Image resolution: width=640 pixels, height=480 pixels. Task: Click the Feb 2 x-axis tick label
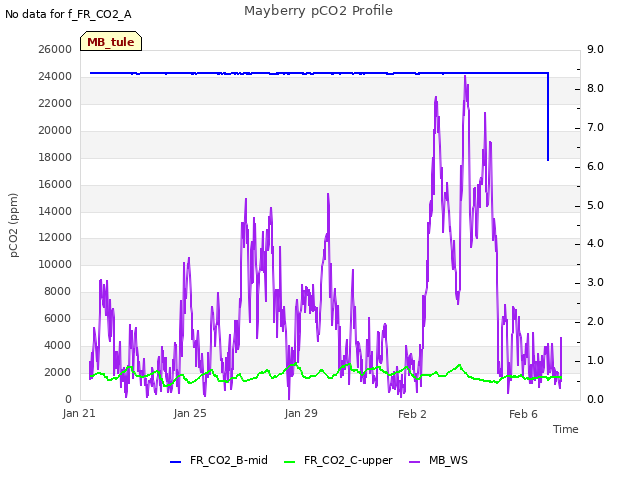[x=412, y=414]
